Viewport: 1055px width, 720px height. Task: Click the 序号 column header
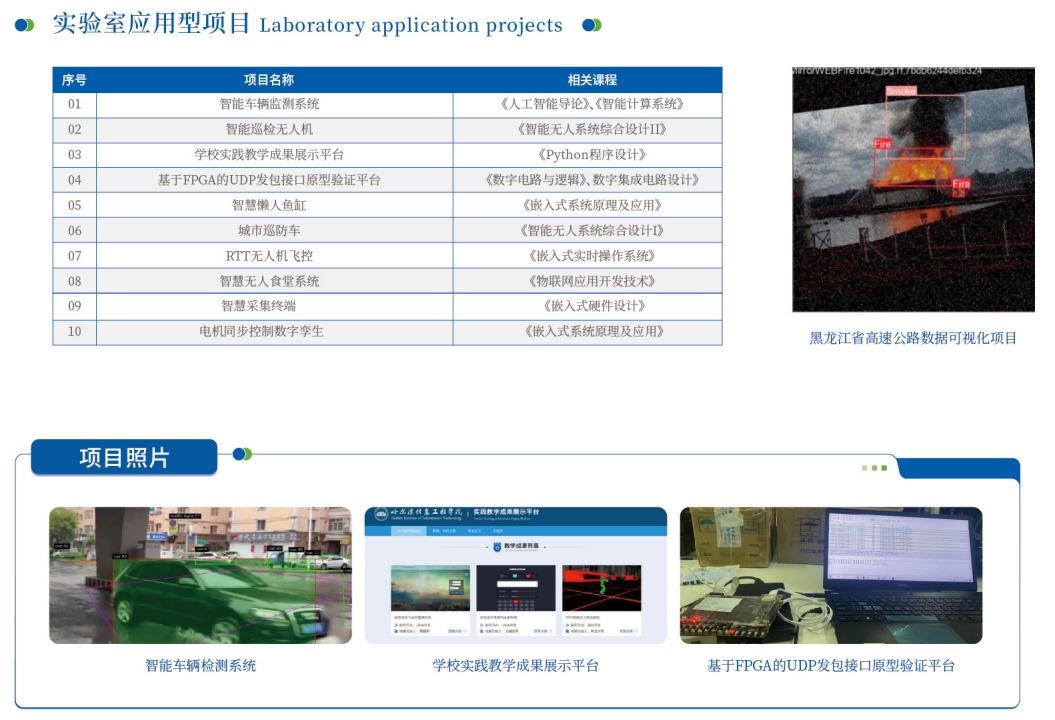[x=74, y=80]
